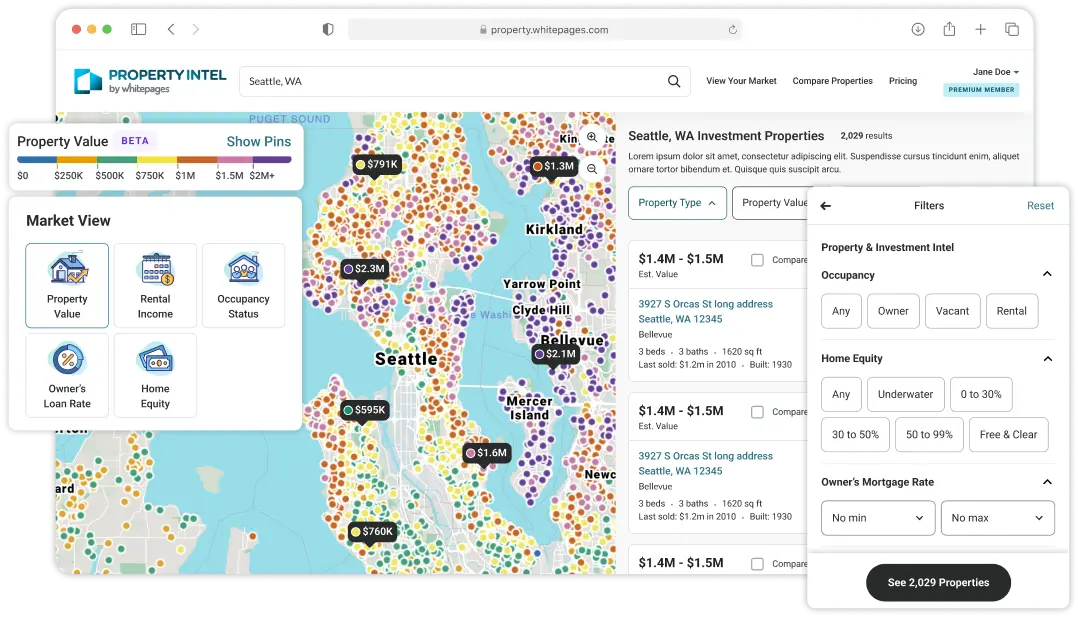Zoom in on the map

point(592,138)
